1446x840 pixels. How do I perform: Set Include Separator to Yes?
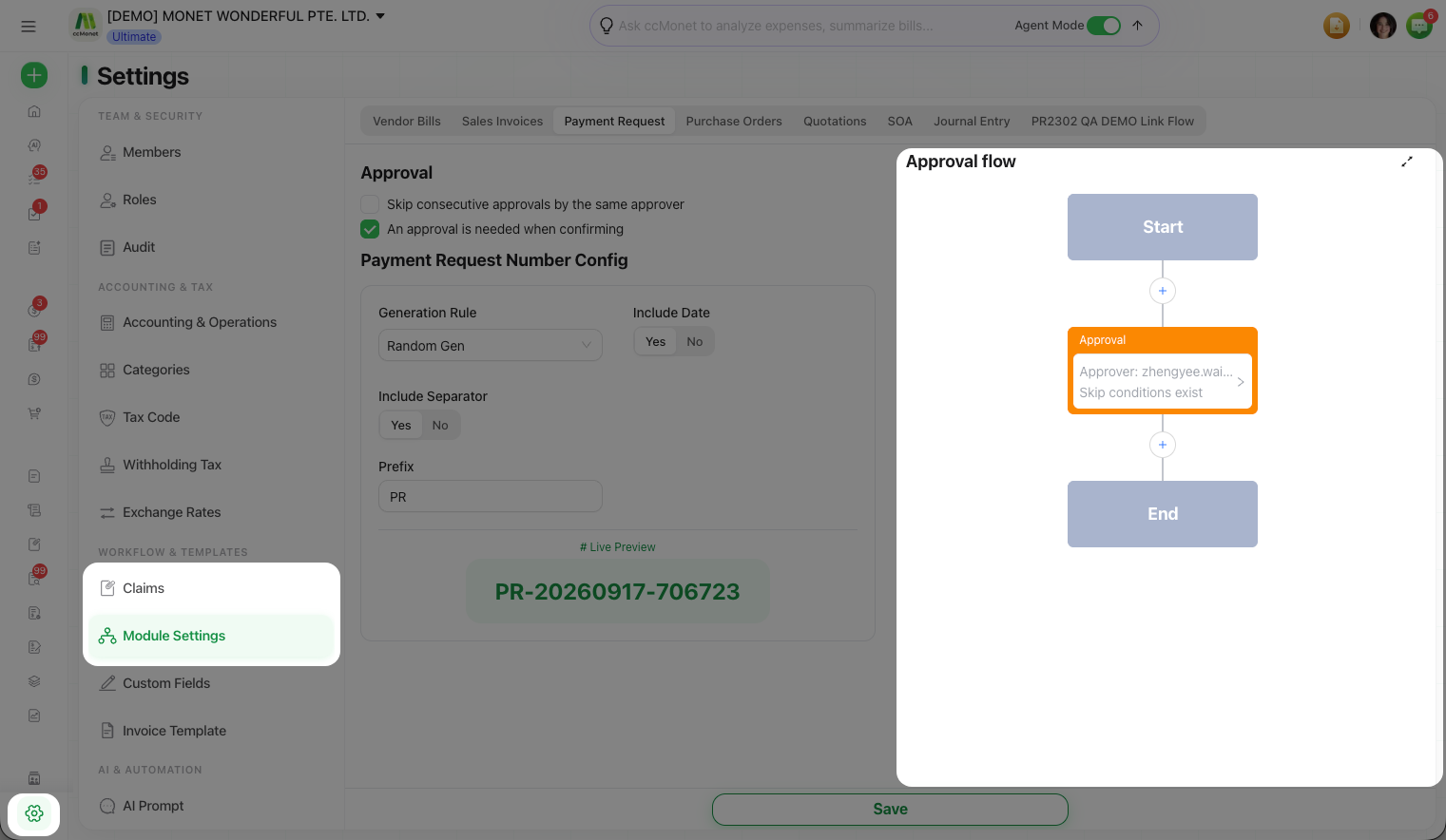401,426
